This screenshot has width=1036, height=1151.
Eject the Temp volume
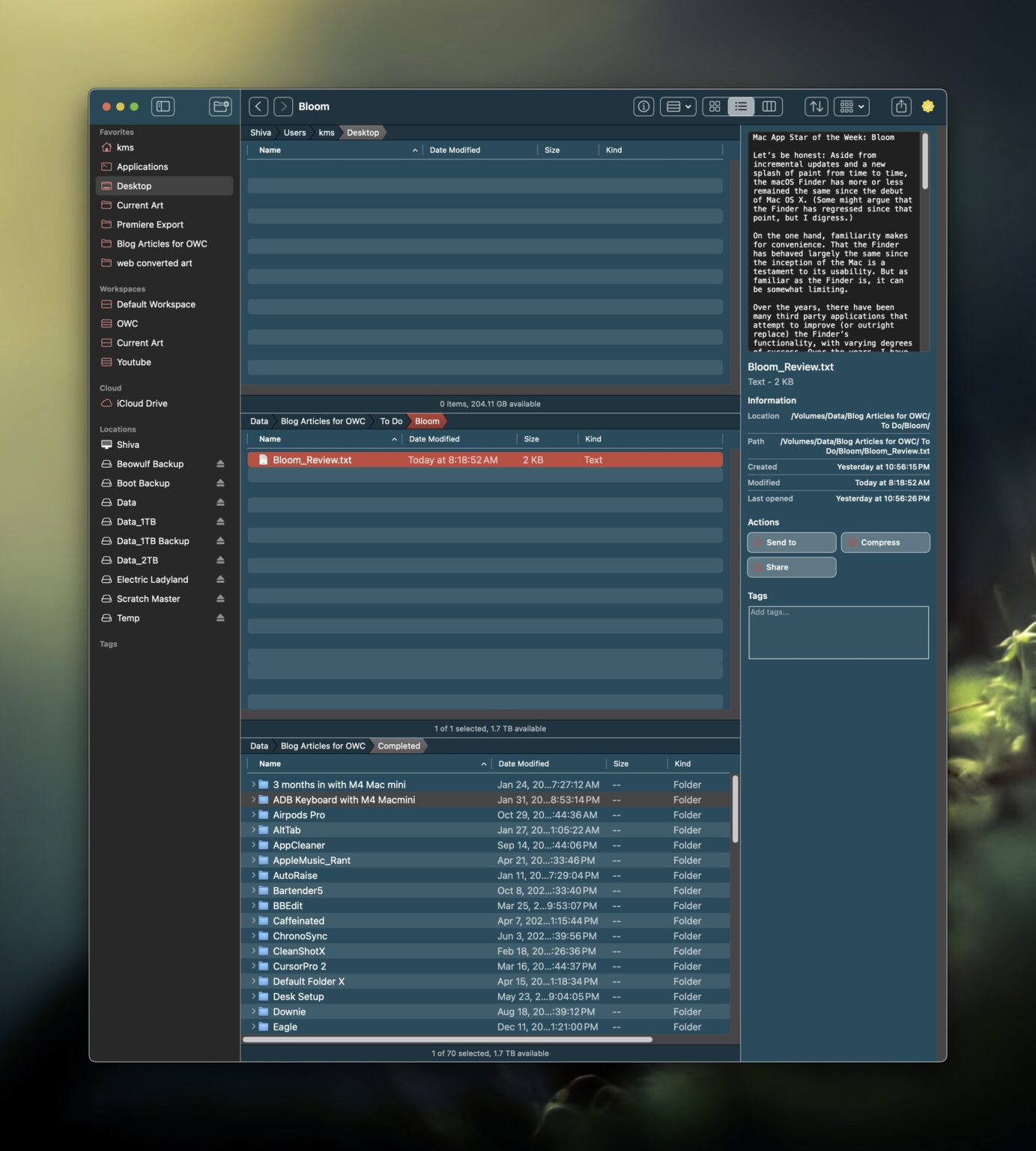pyautogui.click(x=220, y=618)
